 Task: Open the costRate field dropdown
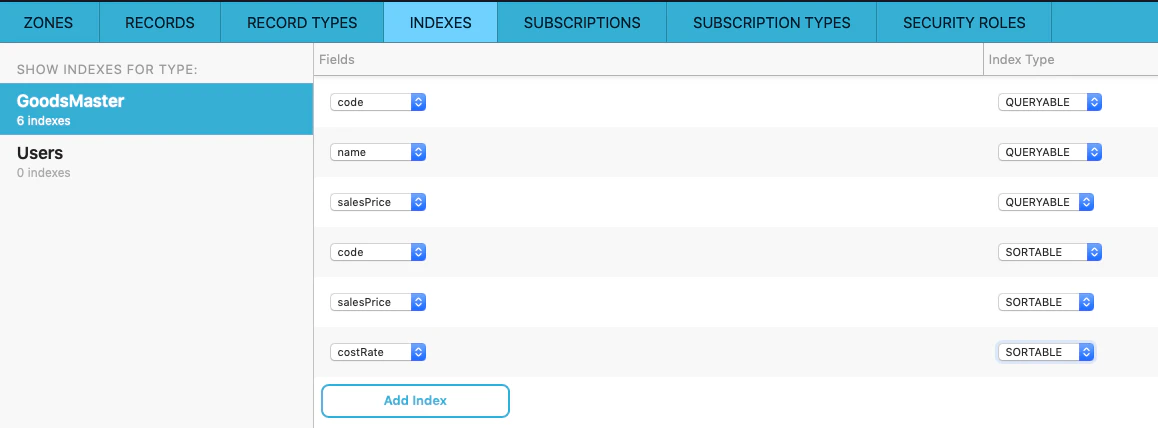378,352
